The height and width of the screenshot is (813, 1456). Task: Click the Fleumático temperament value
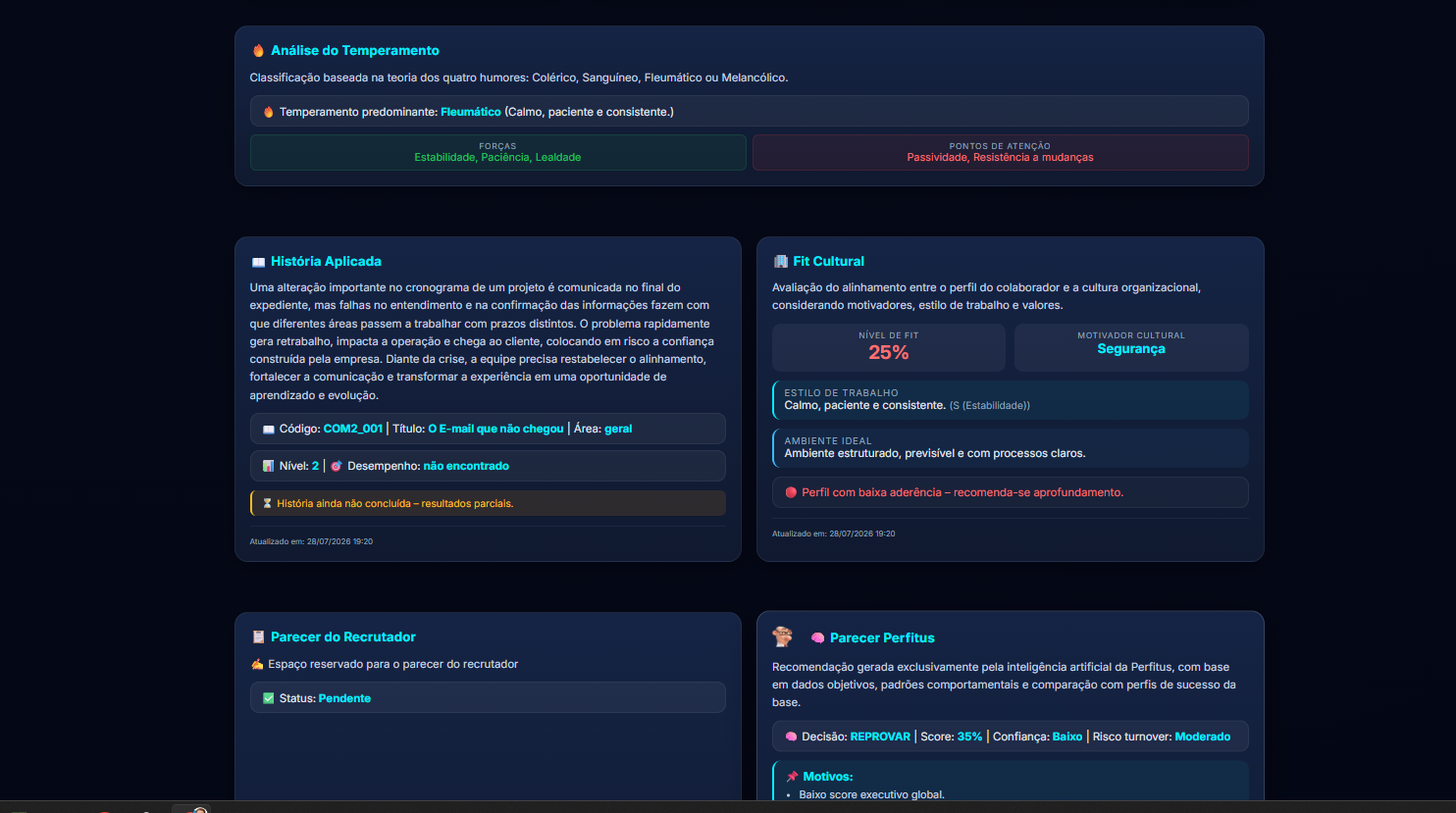[471, 112]
